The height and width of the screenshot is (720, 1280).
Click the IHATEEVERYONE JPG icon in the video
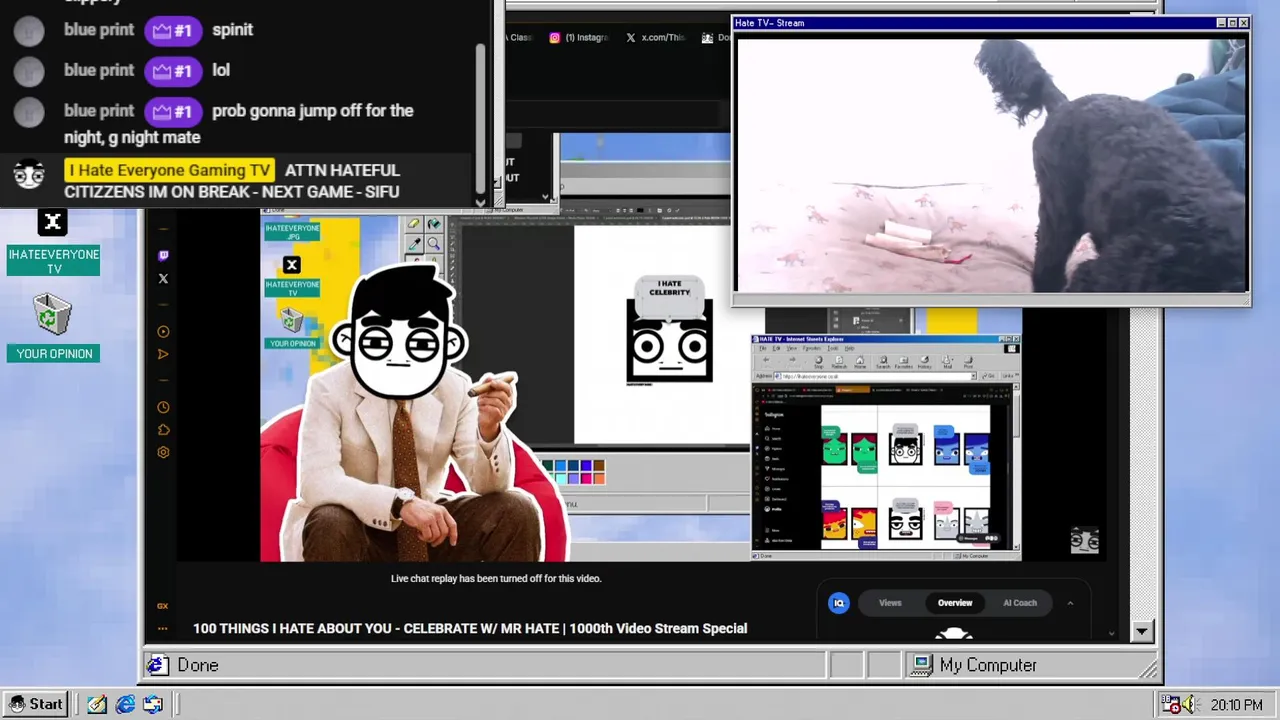[x=292, y=232]
